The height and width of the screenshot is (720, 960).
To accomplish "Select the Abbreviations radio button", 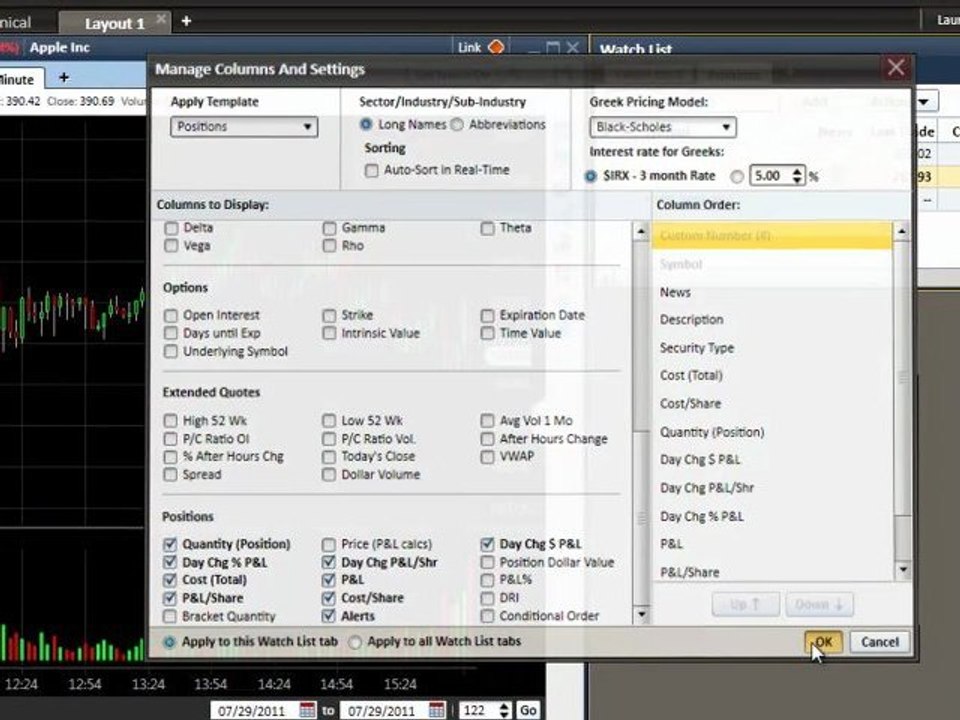I will 457,124.
